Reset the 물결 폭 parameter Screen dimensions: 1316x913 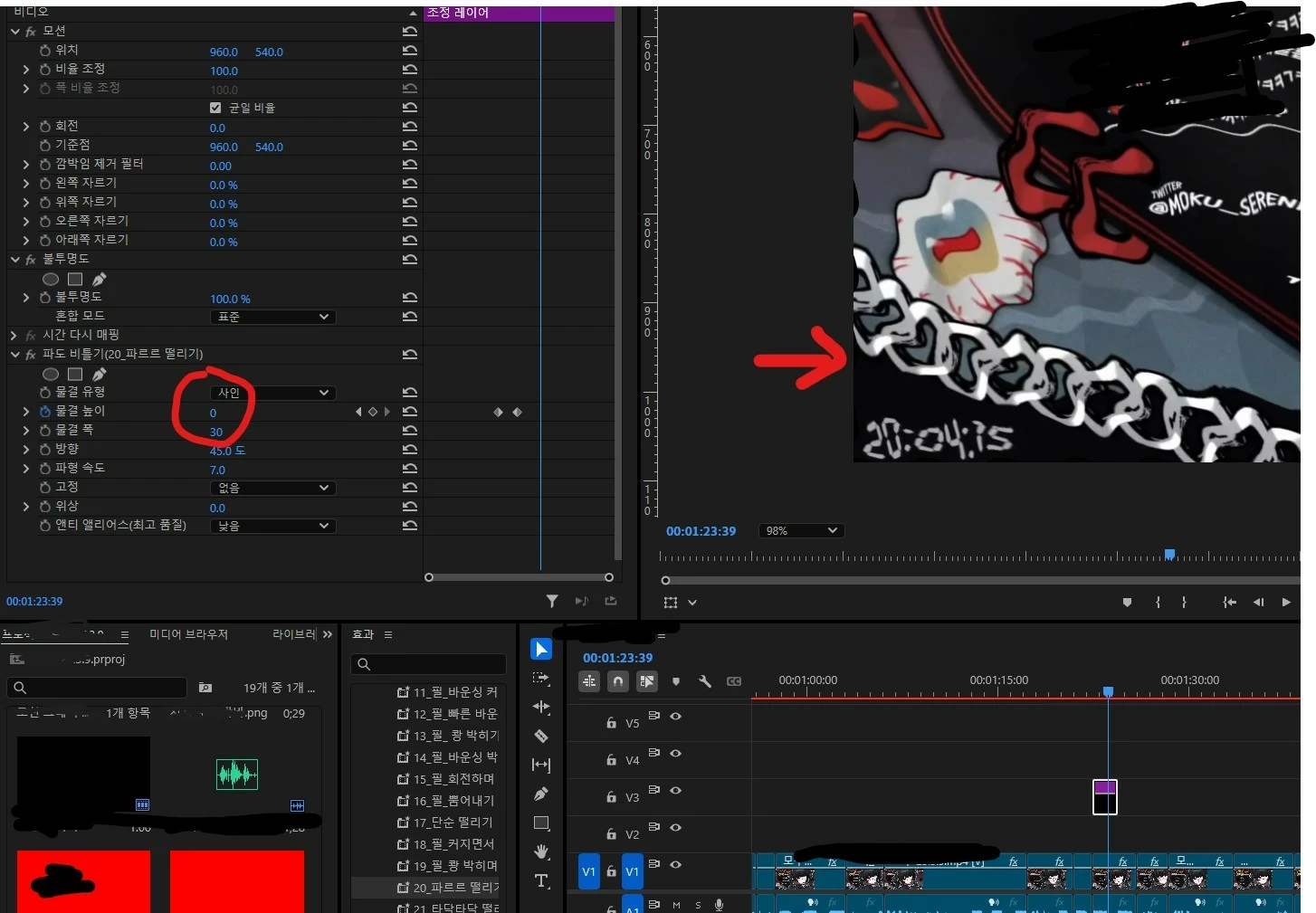tap(410, 431)
